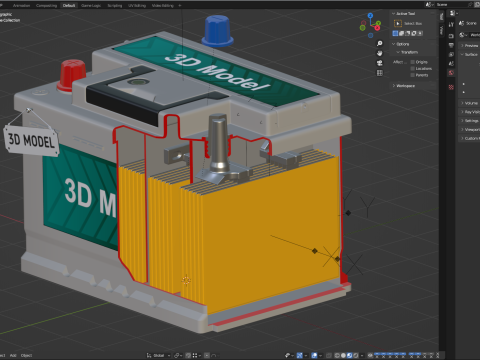Open the object visibility filter dropdown
The image size is (480, 360).
coord(289,356)
